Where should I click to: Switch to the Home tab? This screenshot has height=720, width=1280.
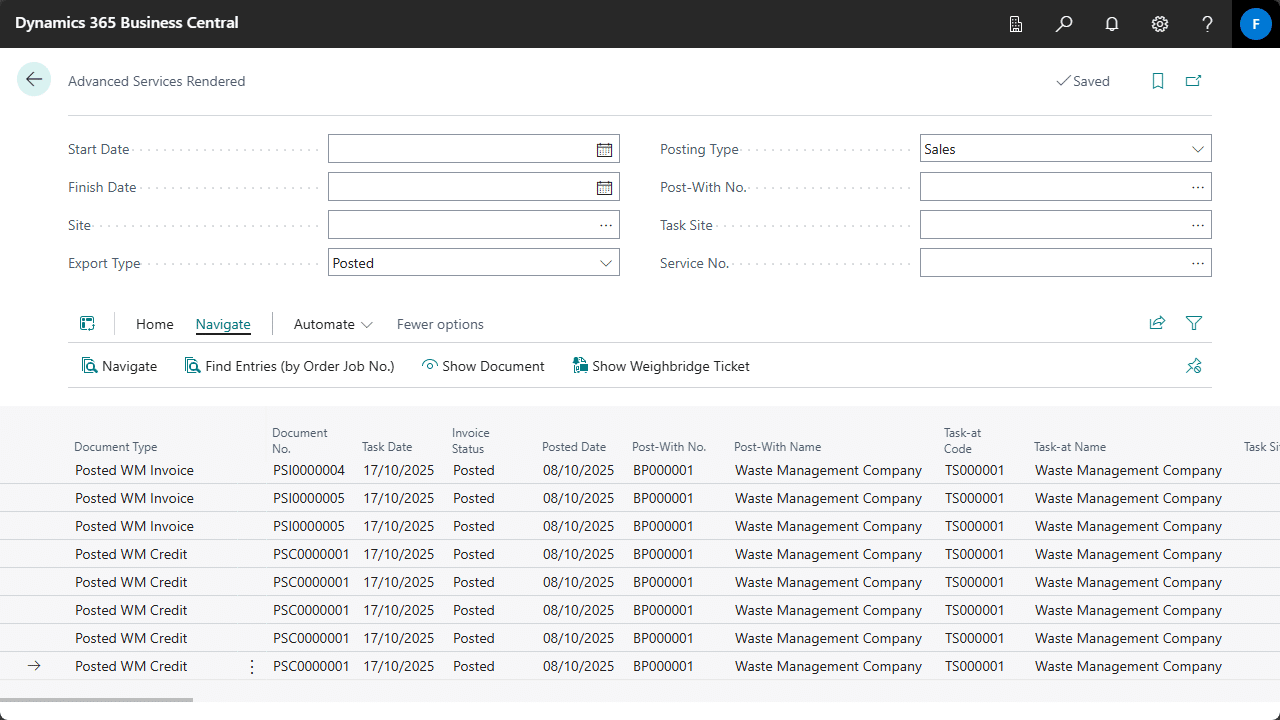tap(155, 324)
